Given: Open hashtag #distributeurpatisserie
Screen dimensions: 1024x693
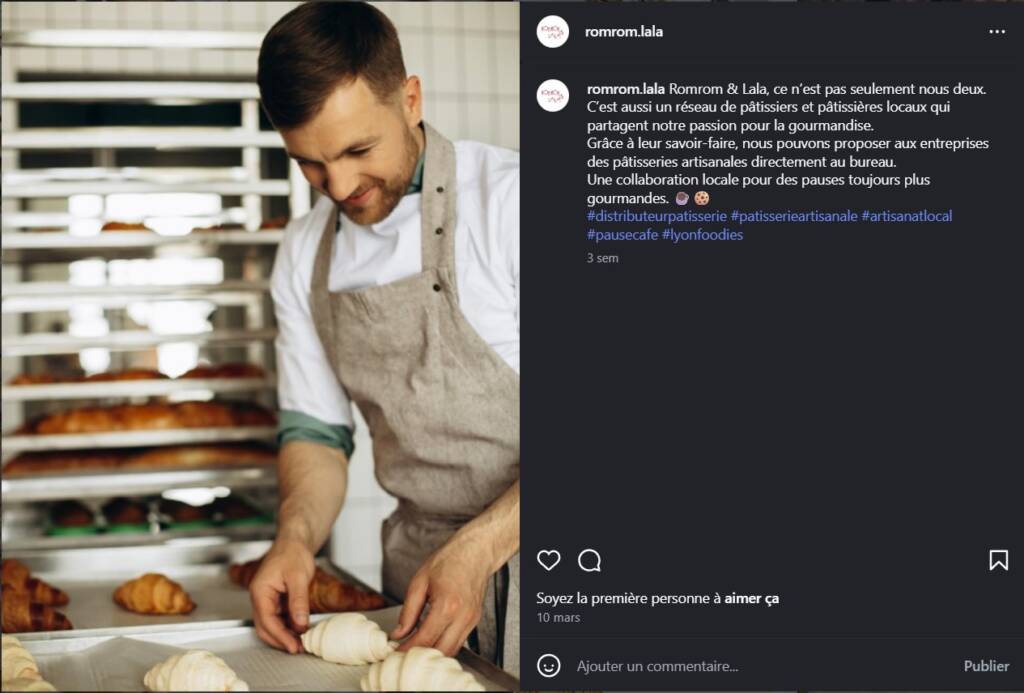Looking at the screenshot, I should [656, 216].
